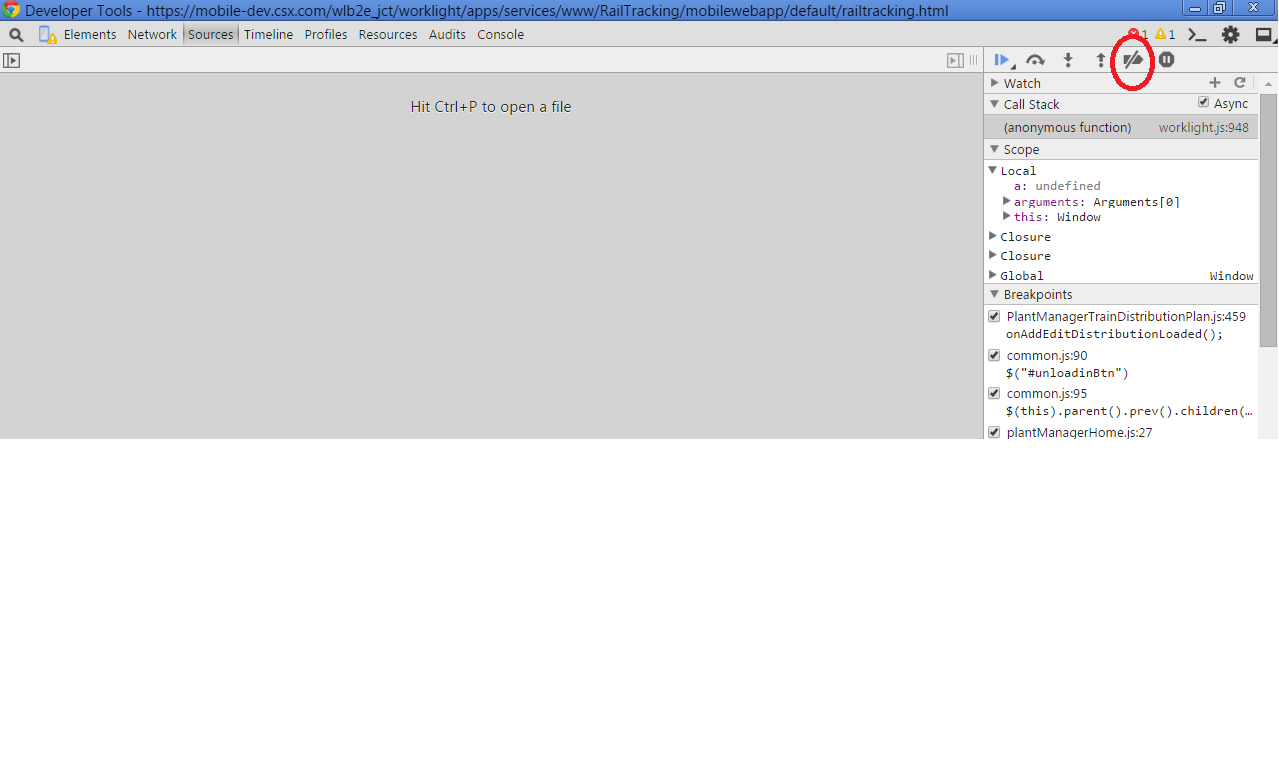Show the navigator sidebar panel

click(x=11, y=60)
